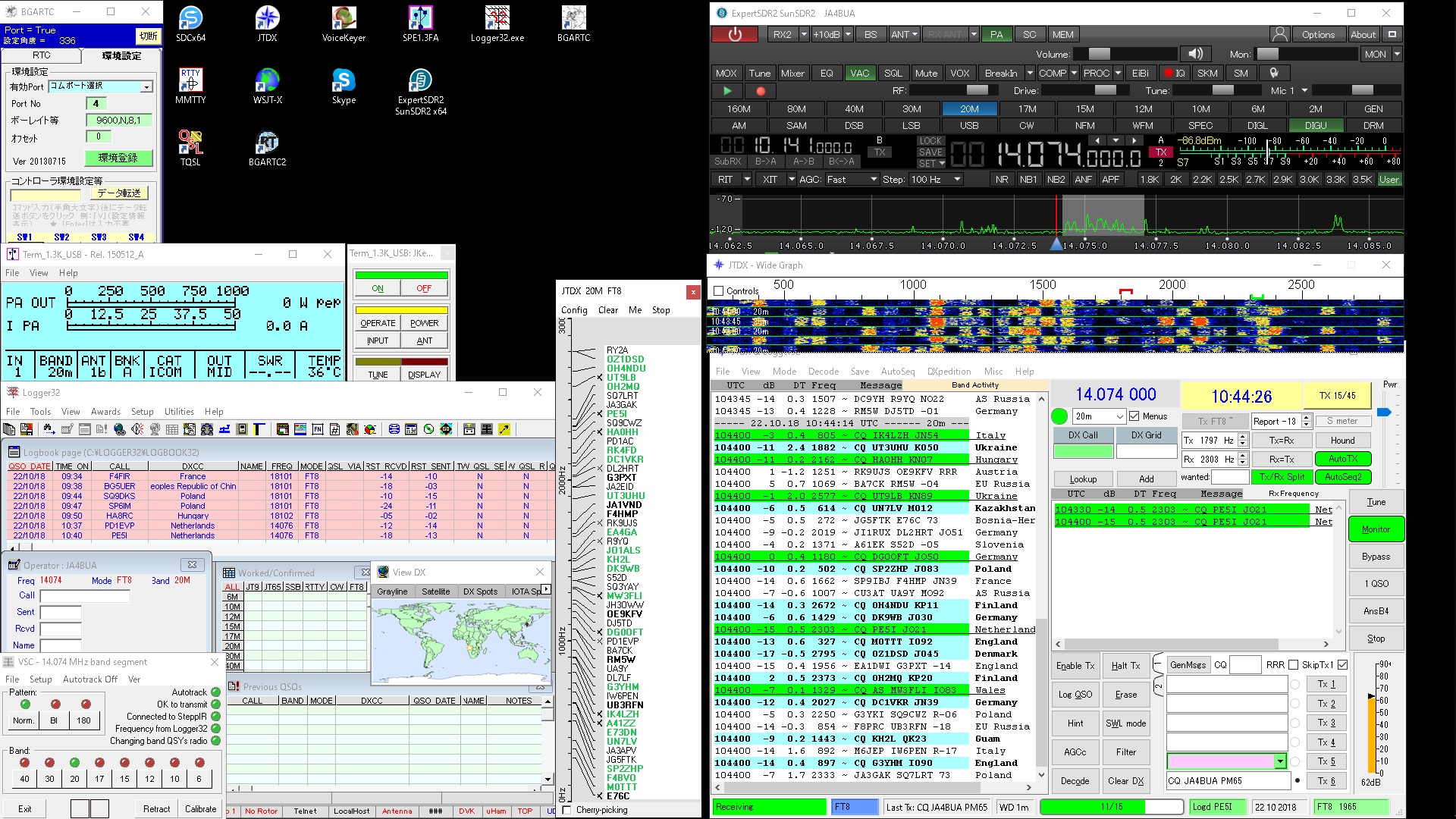Select the radio button beside Tx 1
1456x819 pixels.
[x=1295, y=684]
